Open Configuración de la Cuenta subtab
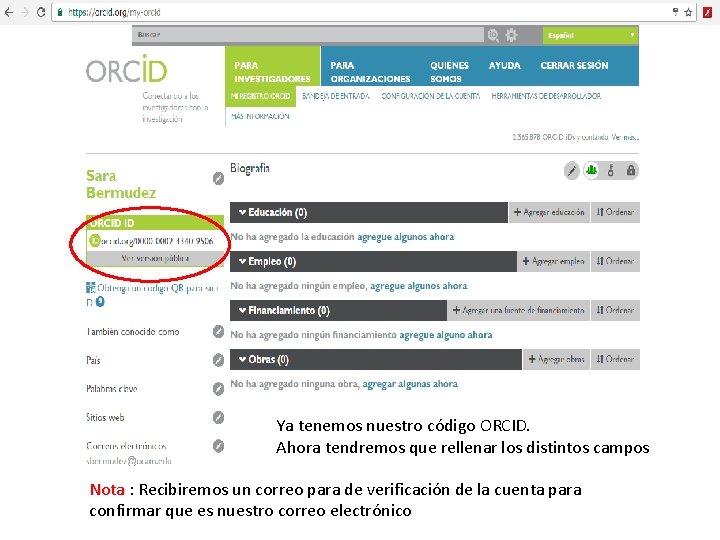720x540 pixels. [x=430, y=96]
